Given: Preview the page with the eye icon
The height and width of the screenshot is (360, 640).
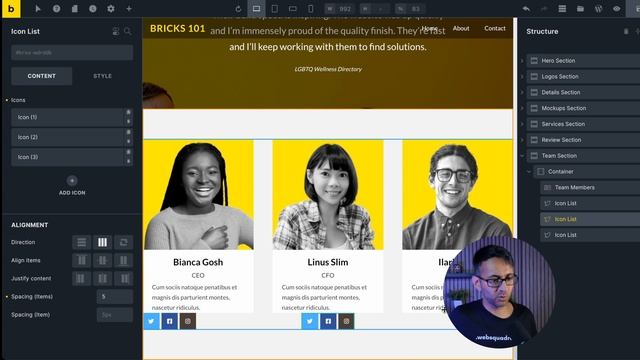Looking at the screenshot, I should point(616,9).
